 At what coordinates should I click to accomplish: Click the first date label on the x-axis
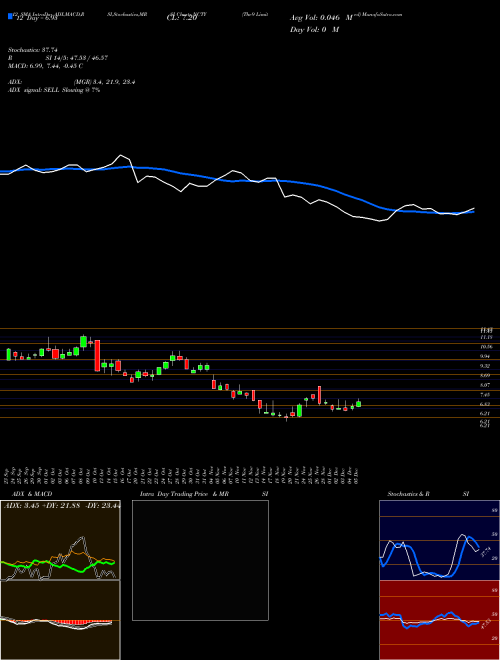(8, 475)
